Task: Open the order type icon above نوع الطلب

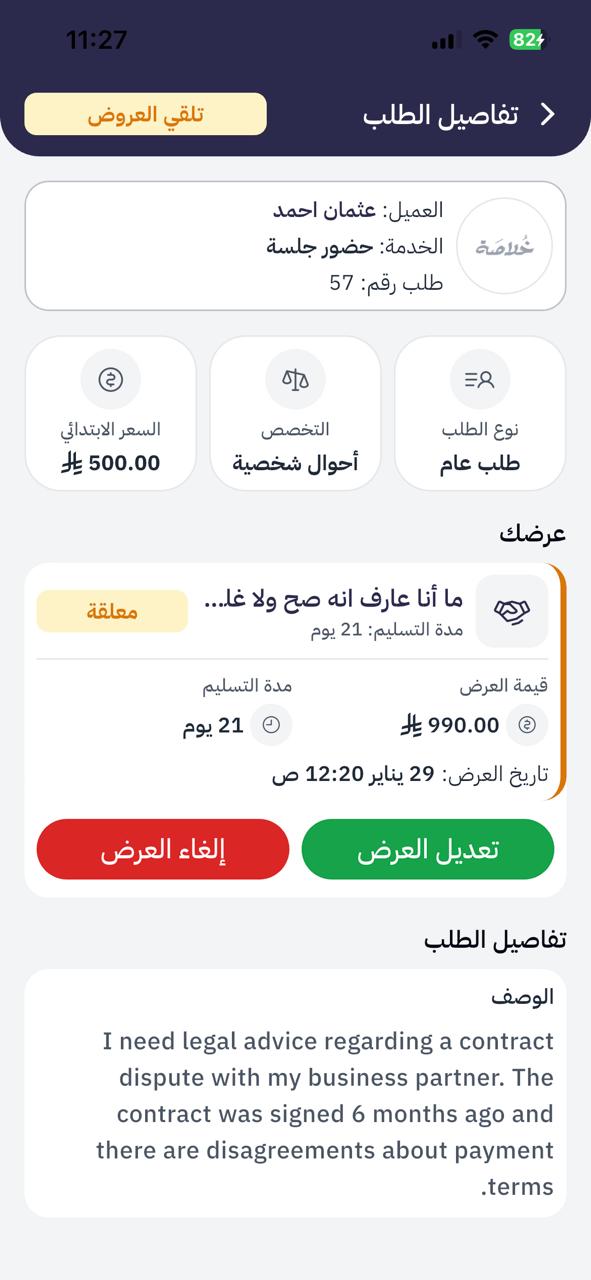Action: [479, 380]
